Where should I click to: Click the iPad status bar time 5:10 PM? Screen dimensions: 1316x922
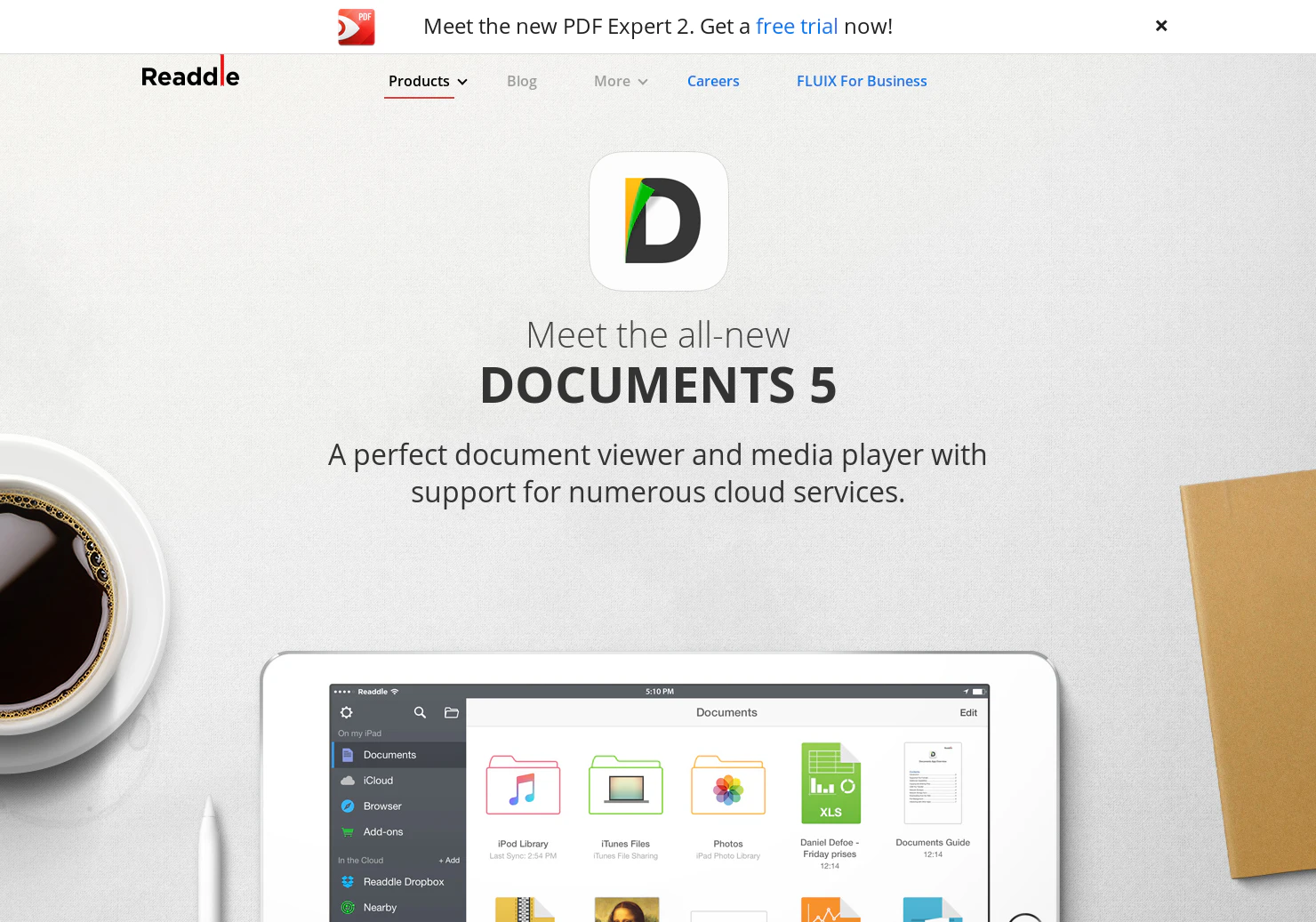[x=660, y=692]
